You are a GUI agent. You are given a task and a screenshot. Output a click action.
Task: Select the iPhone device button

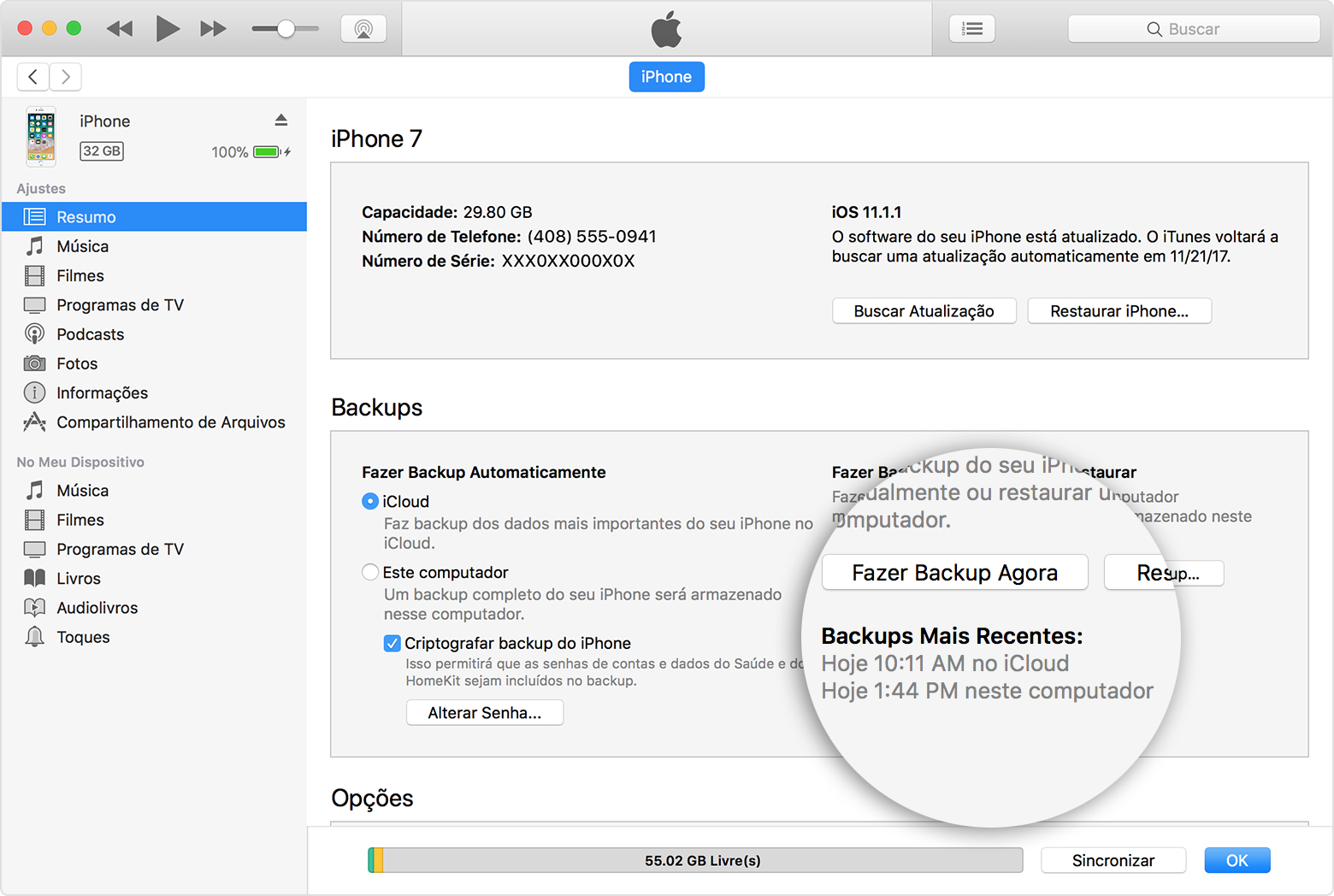pos(667,77)
